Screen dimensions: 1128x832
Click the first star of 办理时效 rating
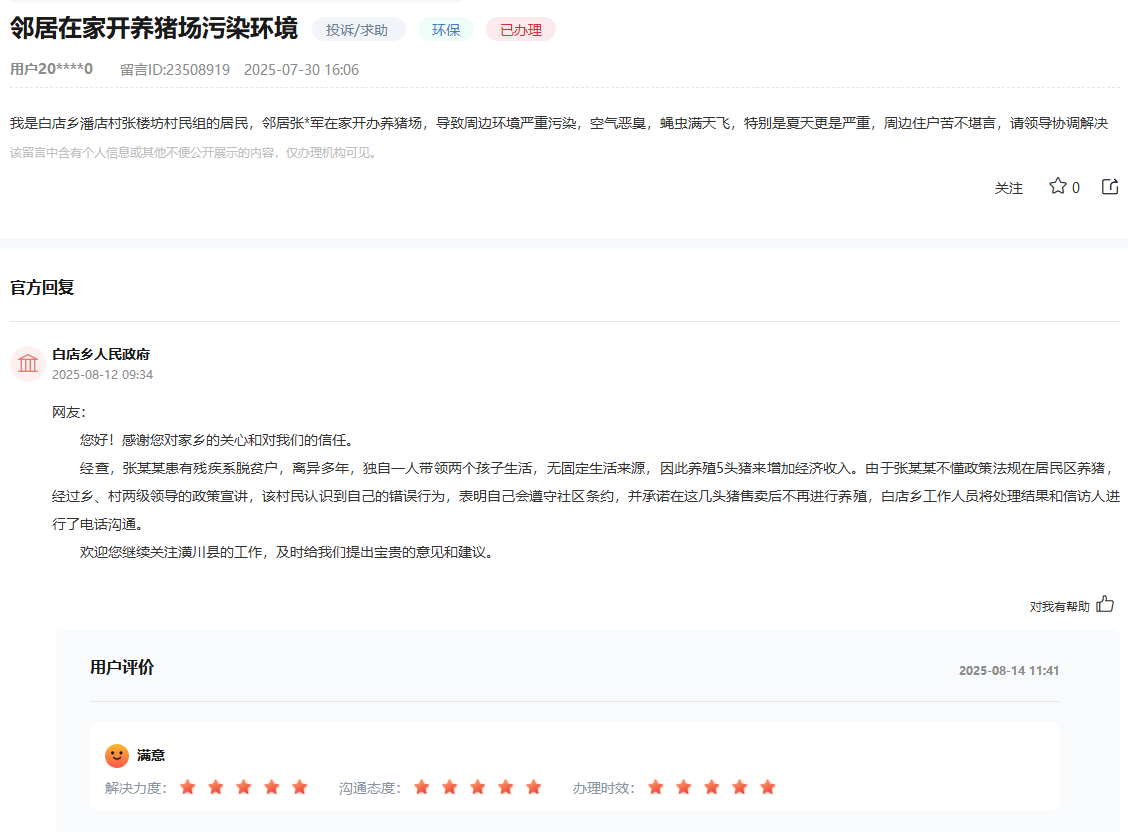[656, 788]
